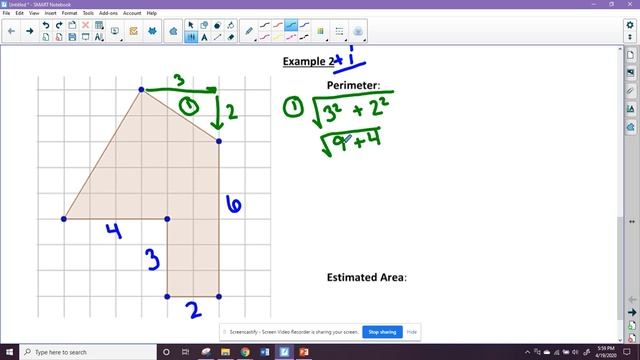
Task: Open the Page Sorter side tab
Action: pos(631,55)
